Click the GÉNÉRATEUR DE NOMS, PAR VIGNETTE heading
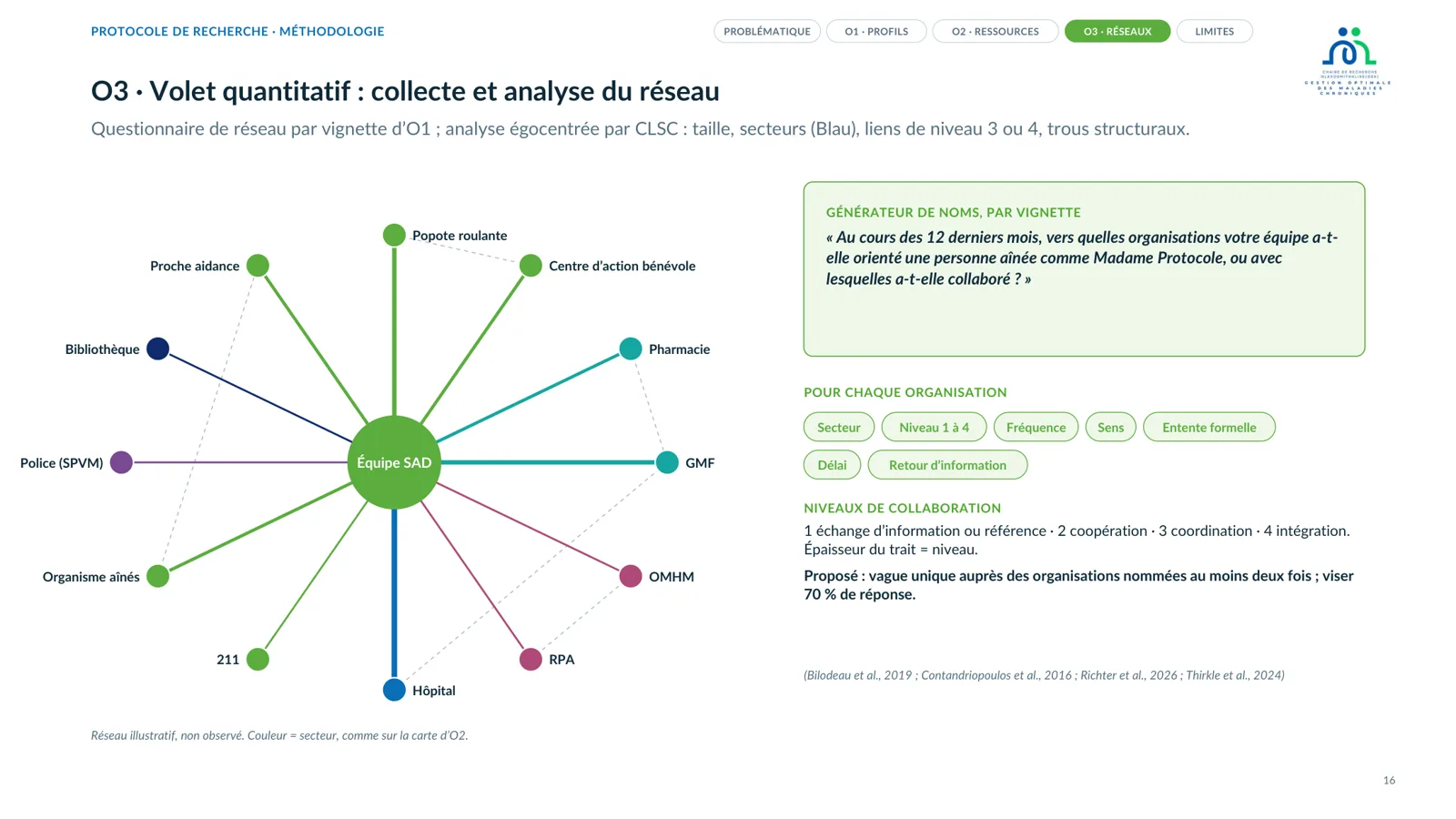 (x=953, y=212)
